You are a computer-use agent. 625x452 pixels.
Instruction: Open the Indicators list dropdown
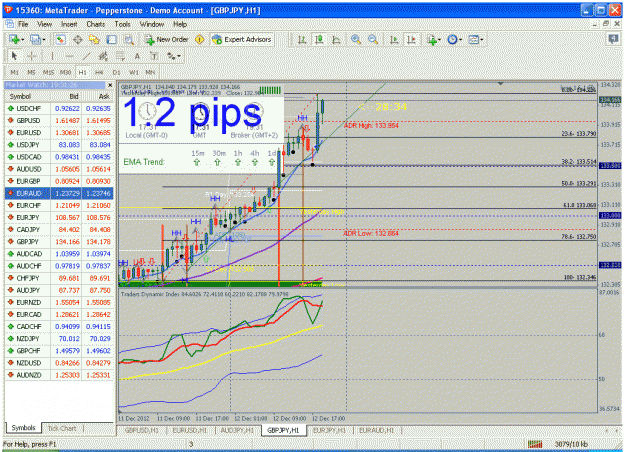coord(433,39)
